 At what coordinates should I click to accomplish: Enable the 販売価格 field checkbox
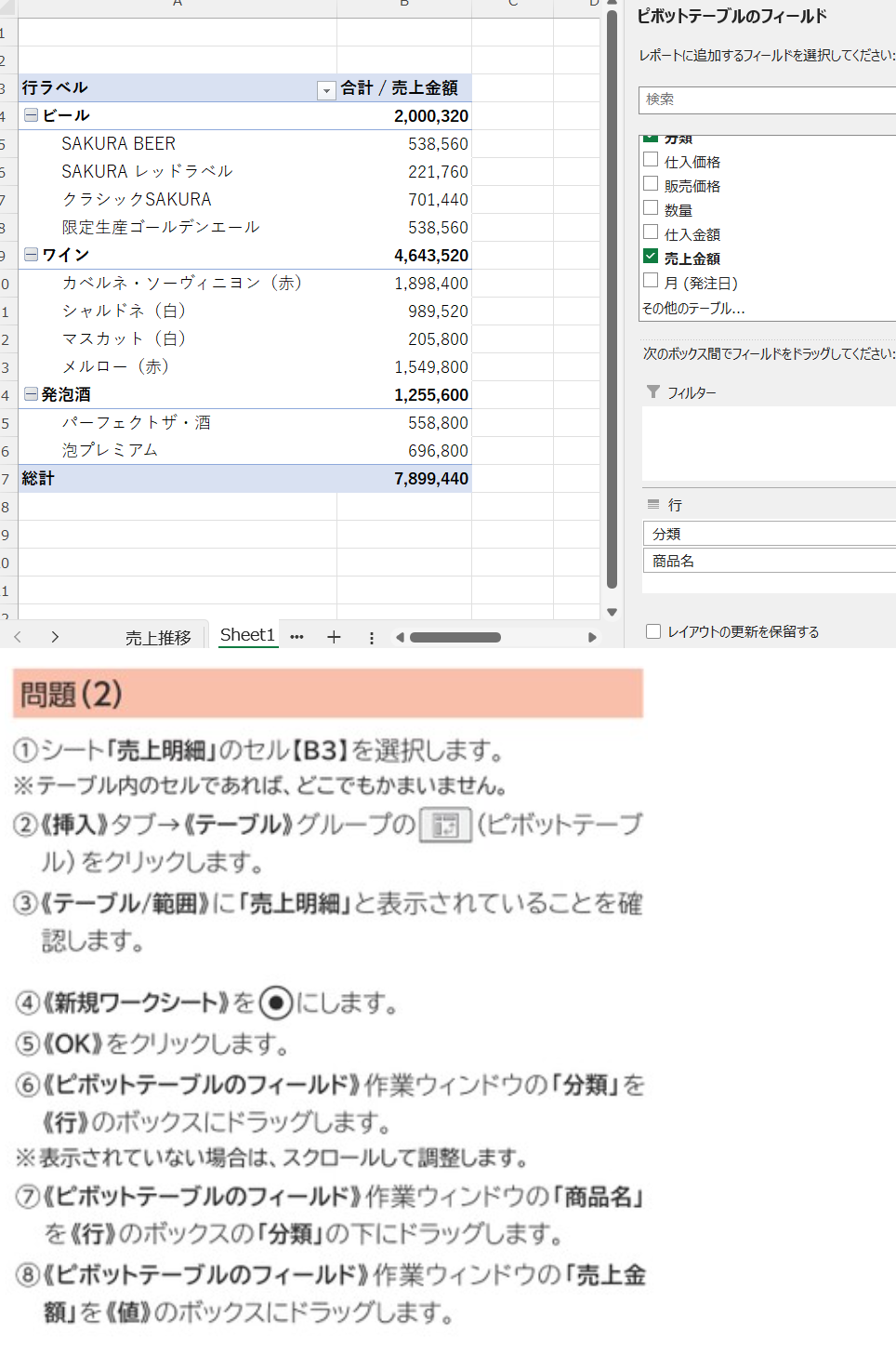pos(651,184)
